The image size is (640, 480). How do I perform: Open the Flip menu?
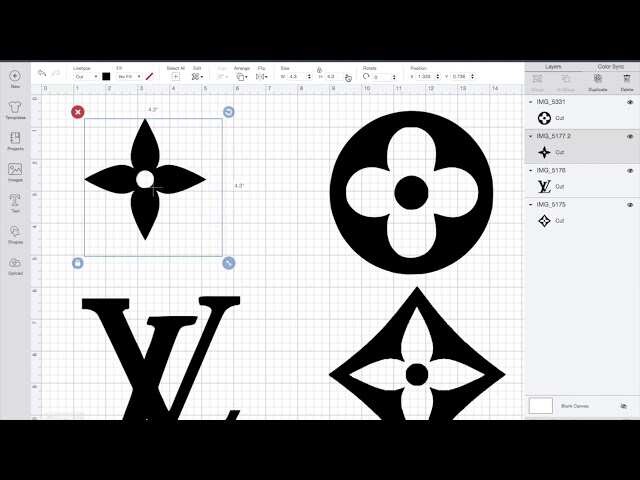[x=261, y=76]
